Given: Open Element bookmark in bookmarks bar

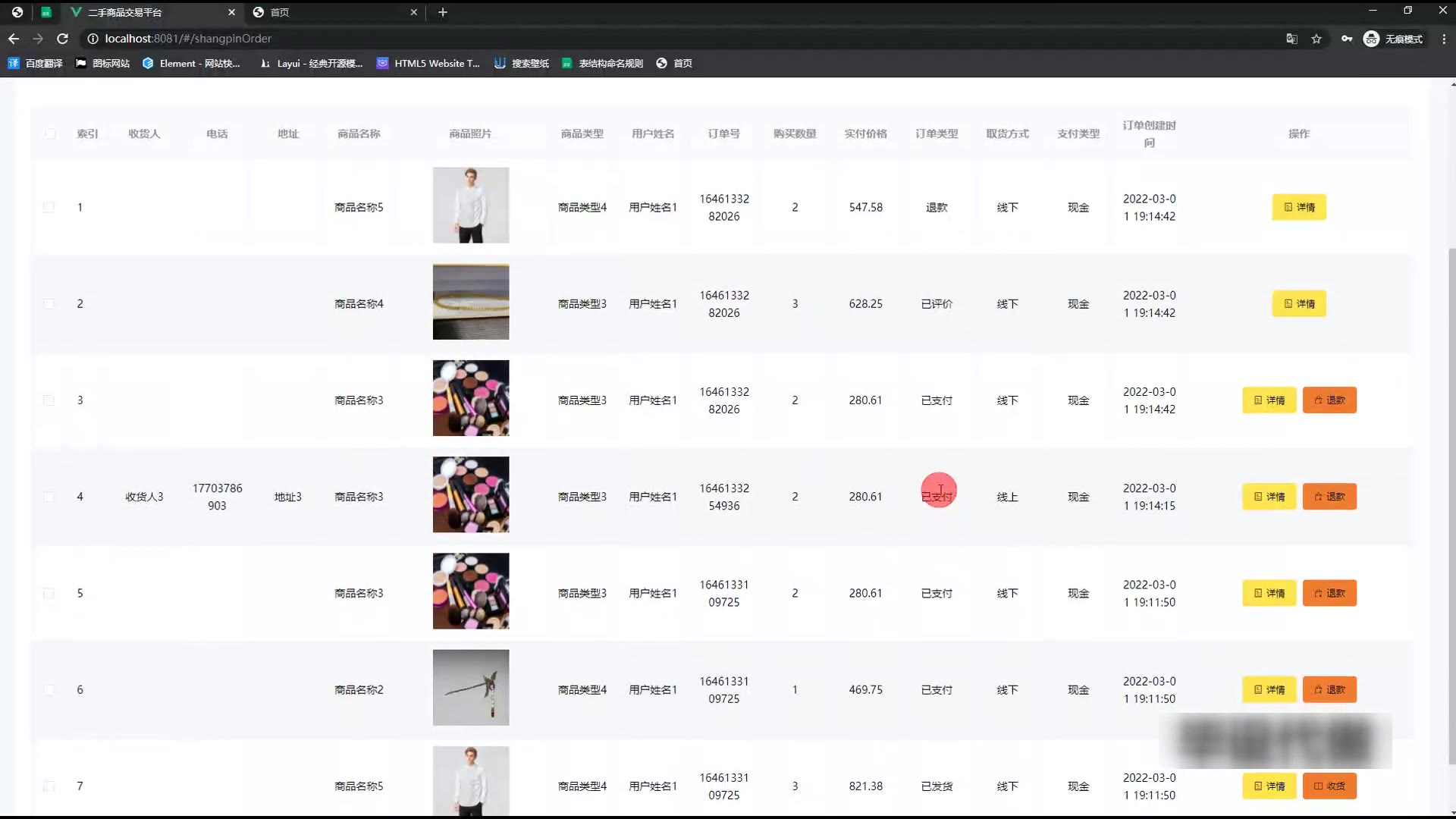Looking at the screenshot, I should [191, 64].
